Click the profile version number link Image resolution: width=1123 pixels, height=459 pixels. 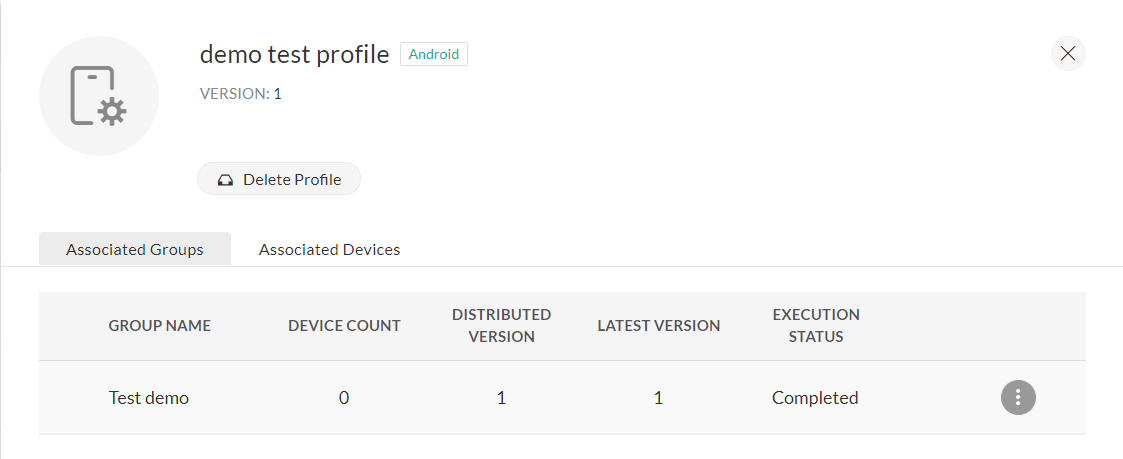[x=277, y=93]
